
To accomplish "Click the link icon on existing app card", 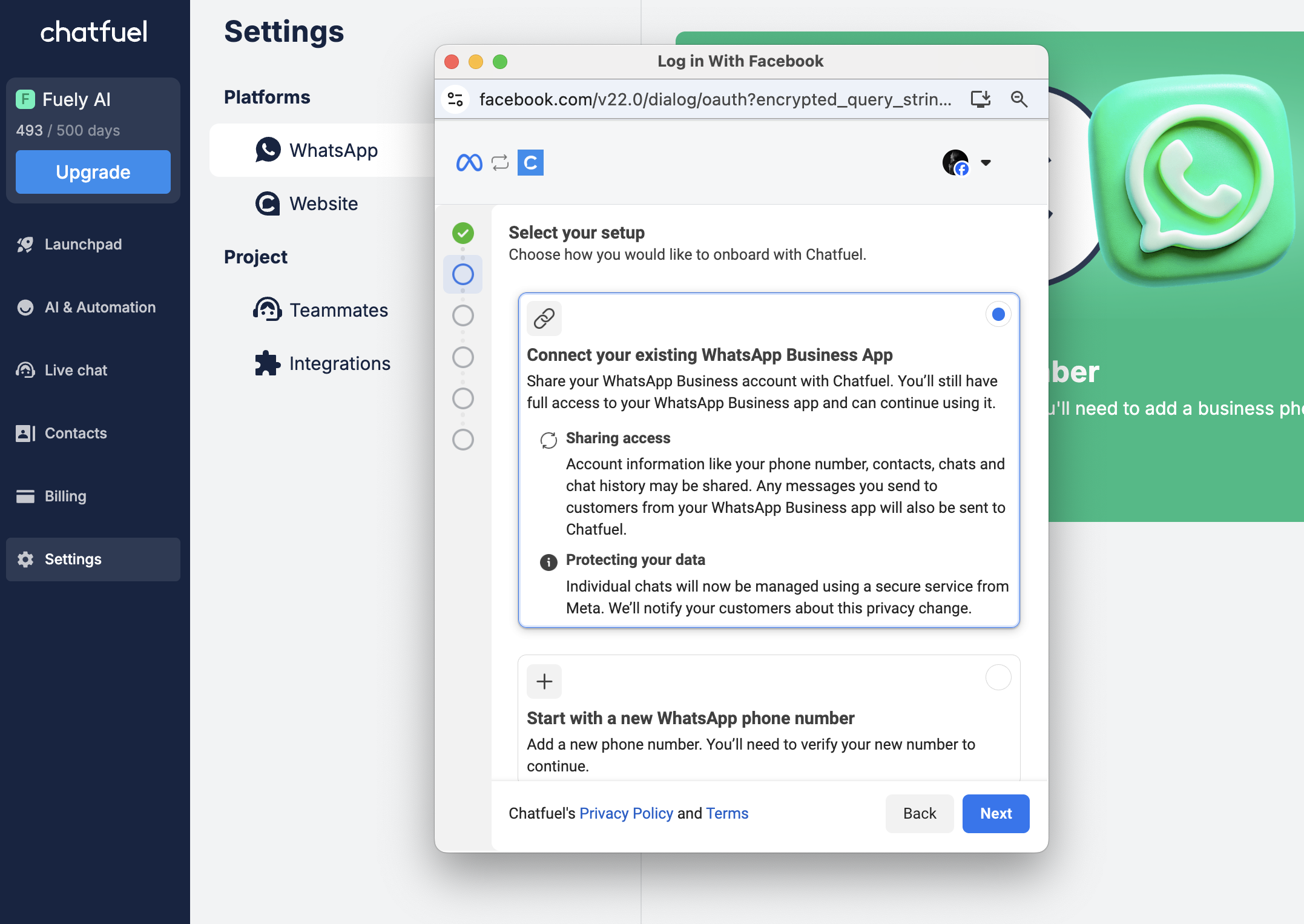I will (544, 318).
